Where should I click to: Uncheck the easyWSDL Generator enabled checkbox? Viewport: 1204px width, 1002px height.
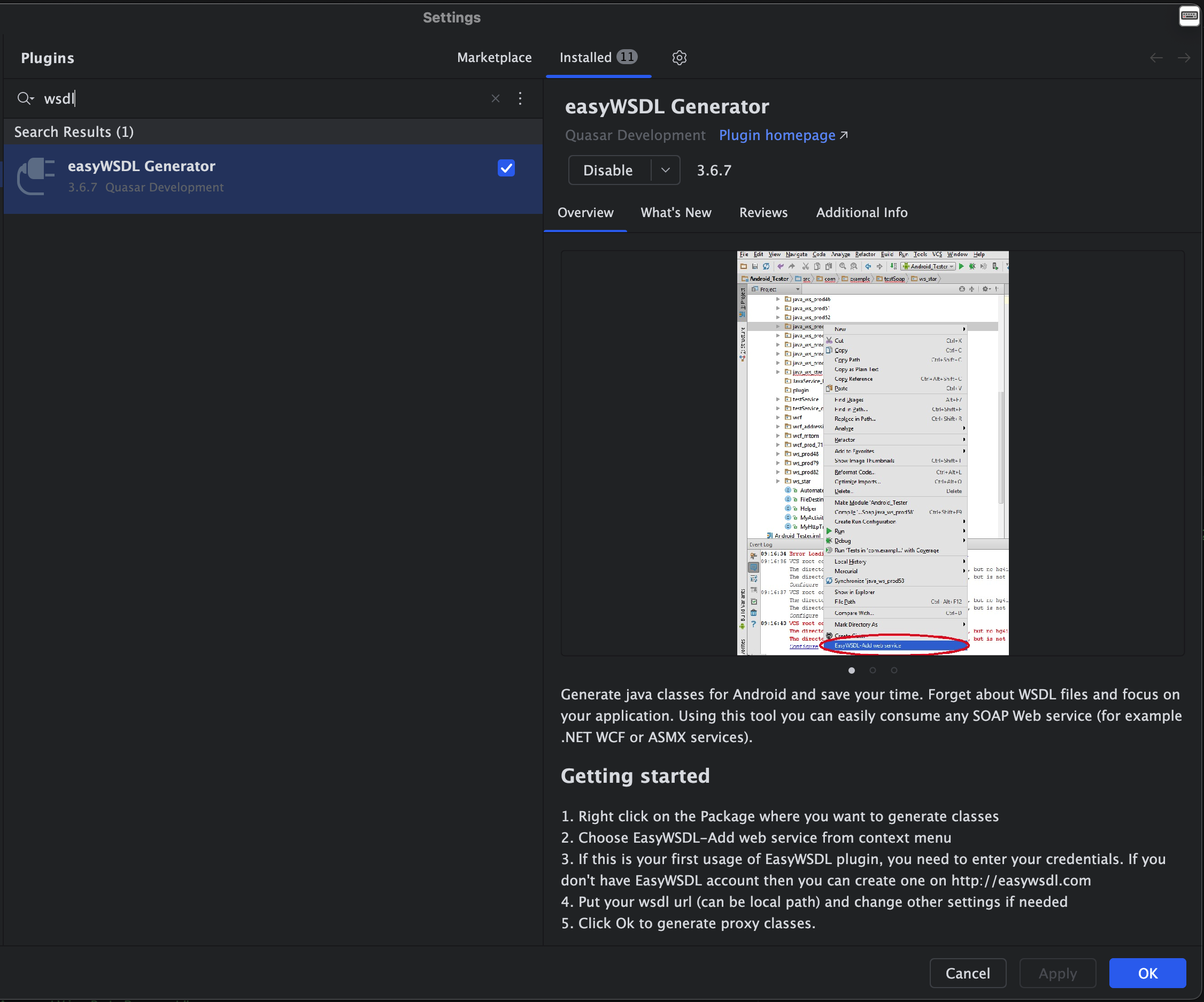(506, 168)
